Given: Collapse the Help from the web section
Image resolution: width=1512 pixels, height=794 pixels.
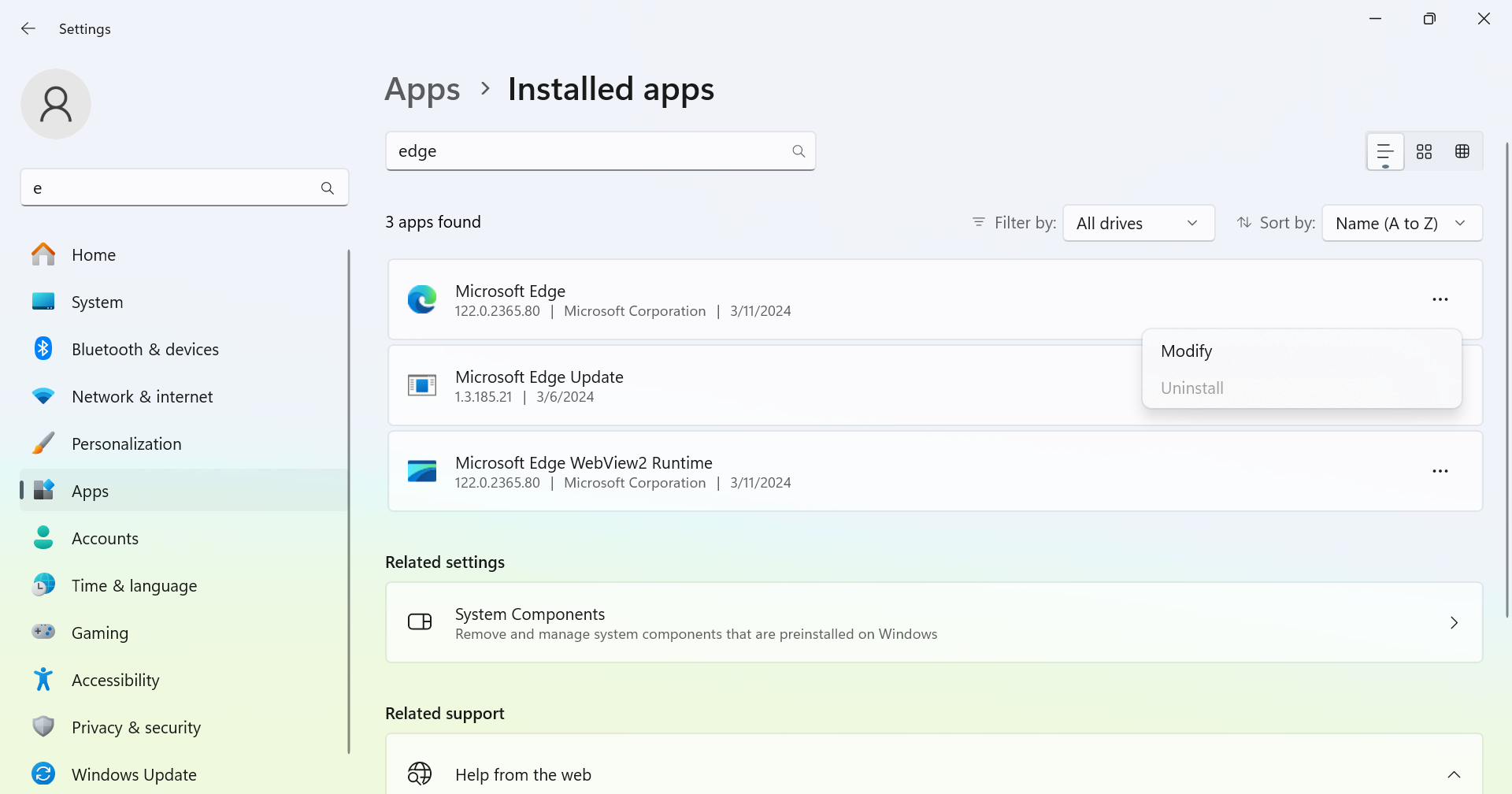Looking at the screenshot, I should click(1454, 775).
